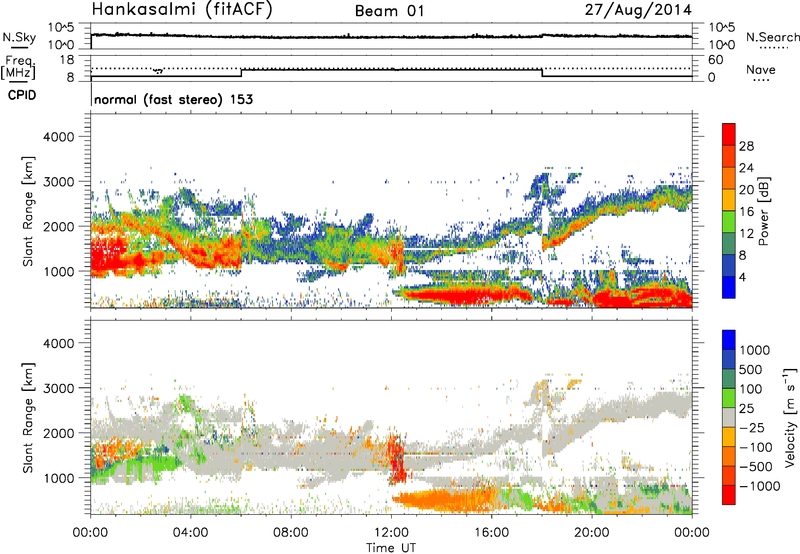Viewport: 800px width, 554px height.
Task: Click the '18' frequency axis tick
Action: coord(67,60)
